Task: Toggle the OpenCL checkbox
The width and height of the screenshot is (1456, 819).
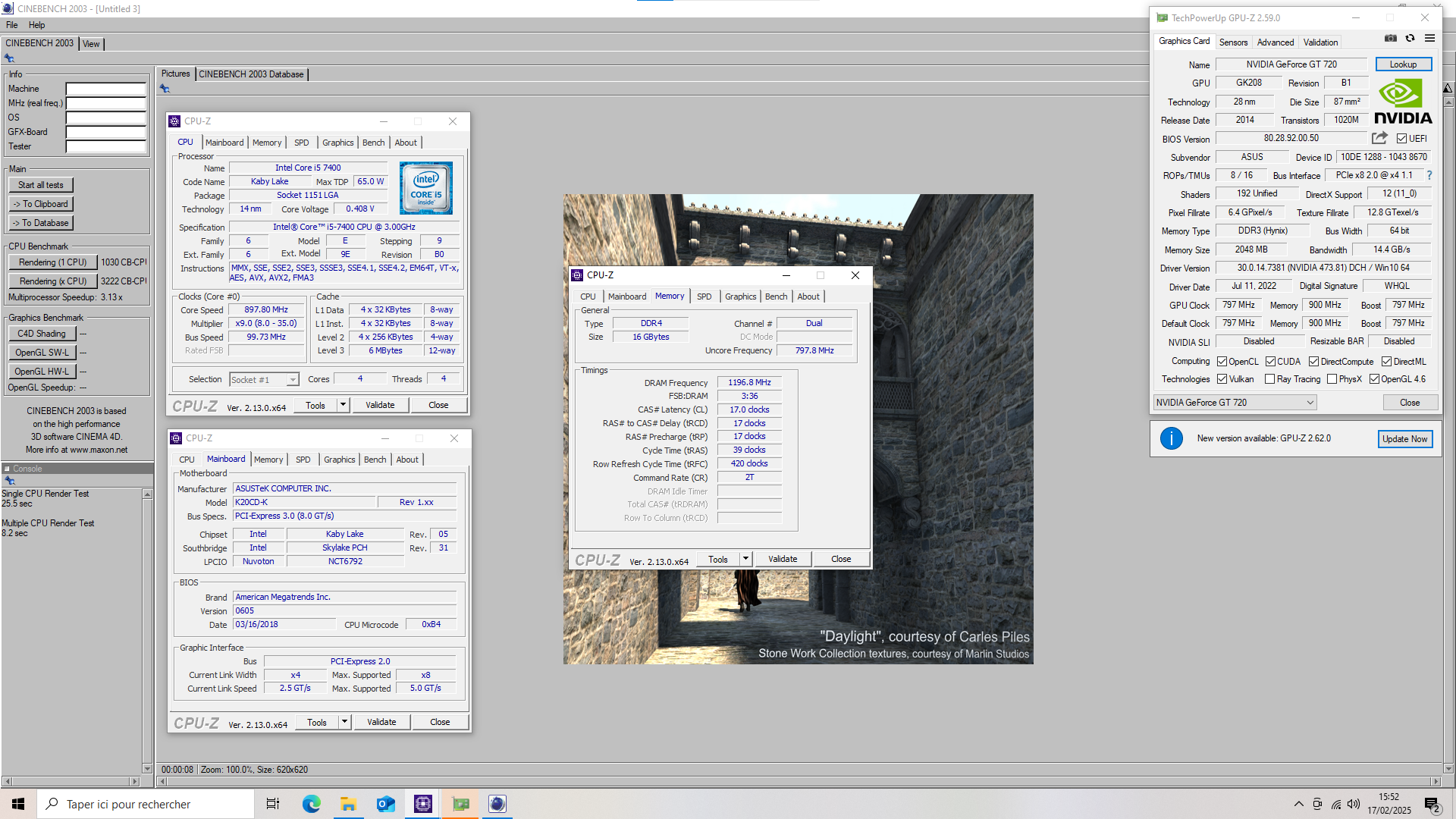Action: pyautogui.click(x=1222, y=362)
